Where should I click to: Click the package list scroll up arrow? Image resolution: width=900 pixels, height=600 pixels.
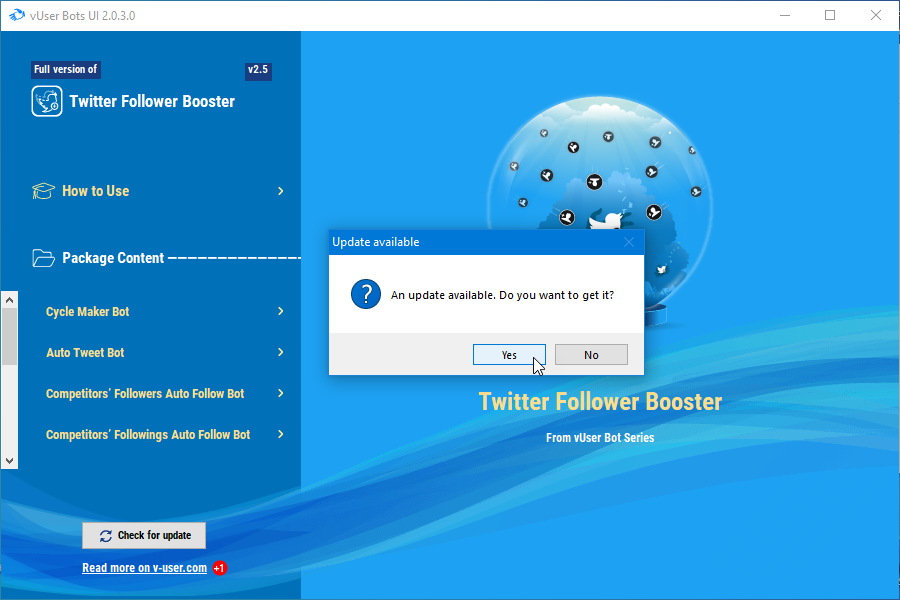9,300
